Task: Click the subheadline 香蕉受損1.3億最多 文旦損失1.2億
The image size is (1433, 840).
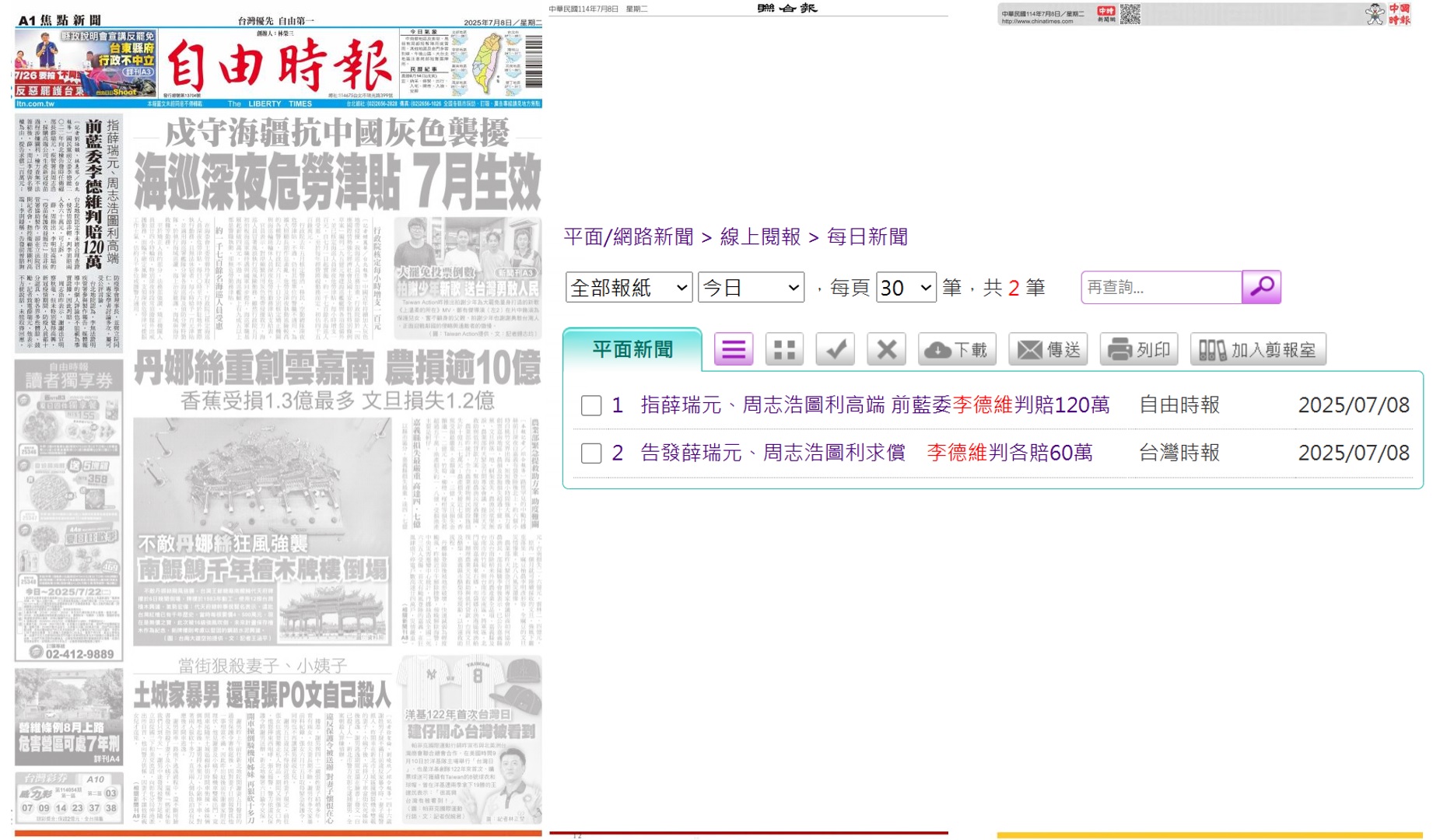Action: 338,401
